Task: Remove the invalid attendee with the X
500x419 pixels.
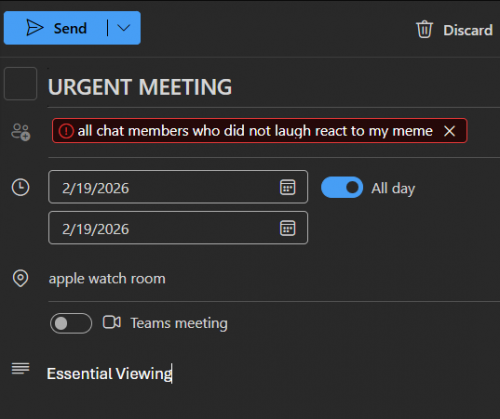Action: point(449,131)
